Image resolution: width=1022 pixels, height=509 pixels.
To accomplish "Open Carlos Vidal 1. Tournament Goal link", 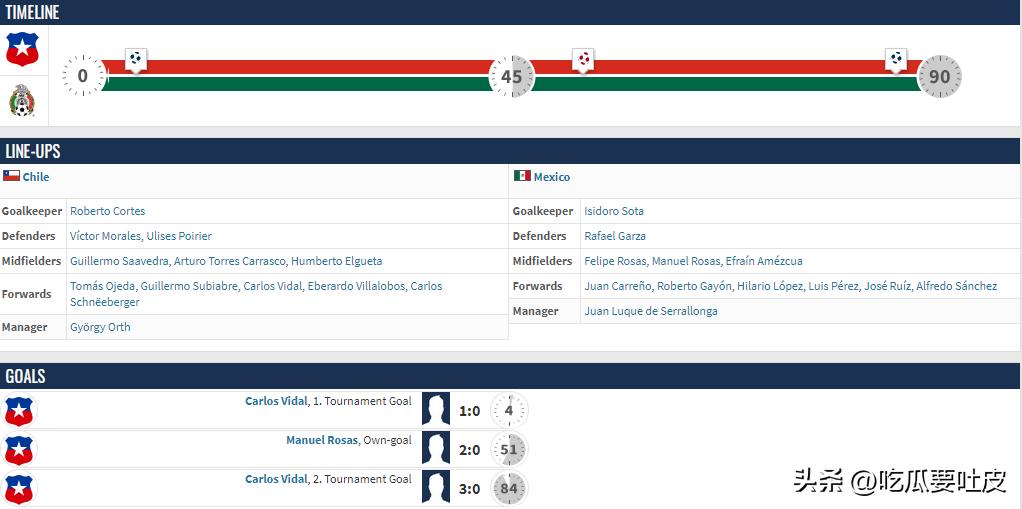I will 276,401.
